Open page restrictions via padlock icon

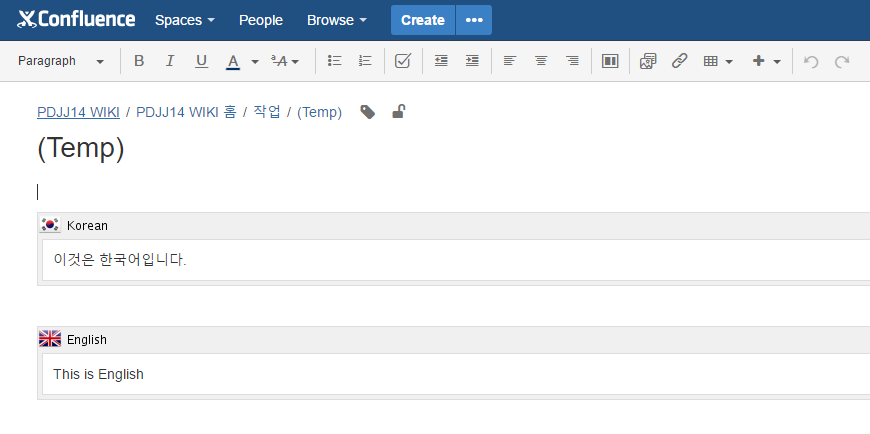pos(398,112)
